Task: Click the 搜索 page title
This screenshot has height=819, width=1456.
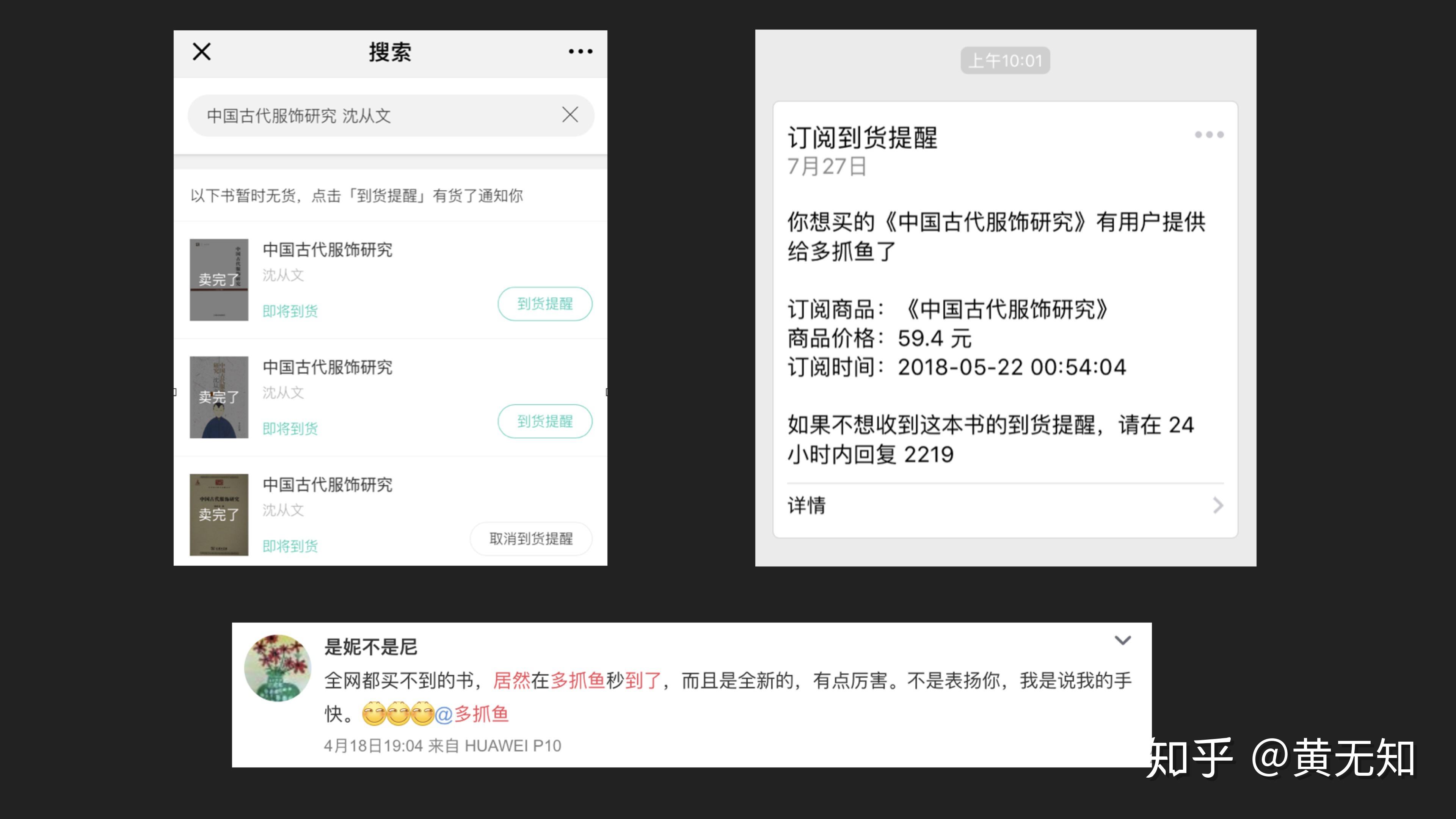Action: (390, 52)
